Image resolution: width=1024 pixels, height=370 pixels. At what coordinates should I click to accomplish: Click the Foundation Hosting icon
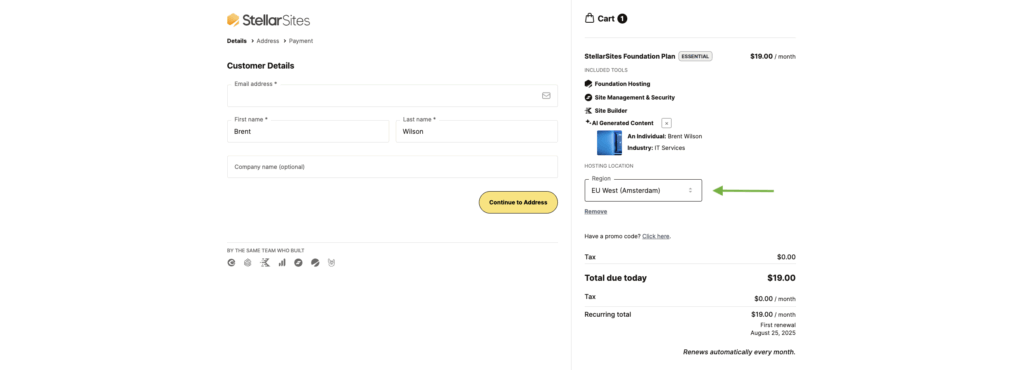point(588,84)
